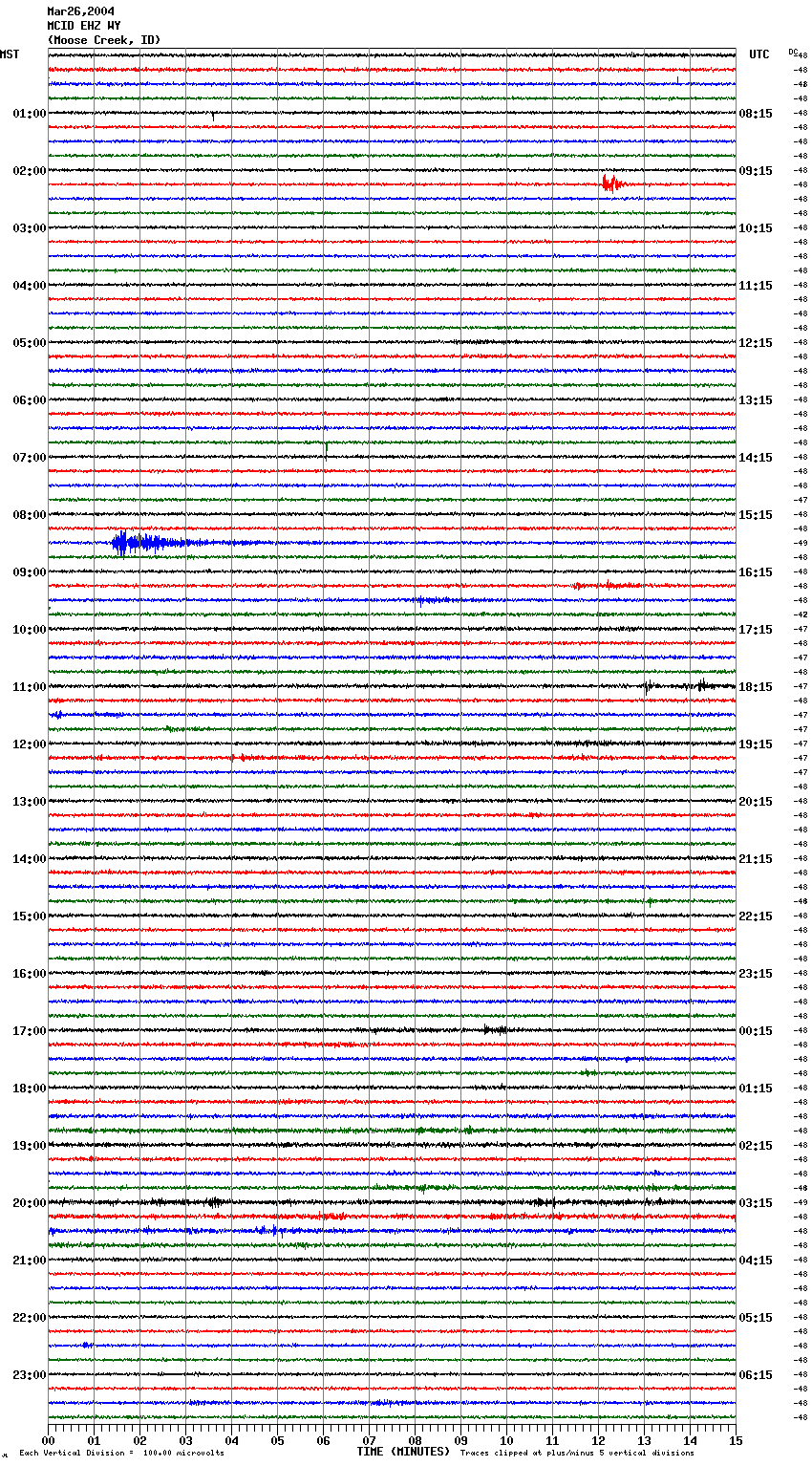
Task: Click the 18:00 MST time label
Action: [x=30, y=1089]
